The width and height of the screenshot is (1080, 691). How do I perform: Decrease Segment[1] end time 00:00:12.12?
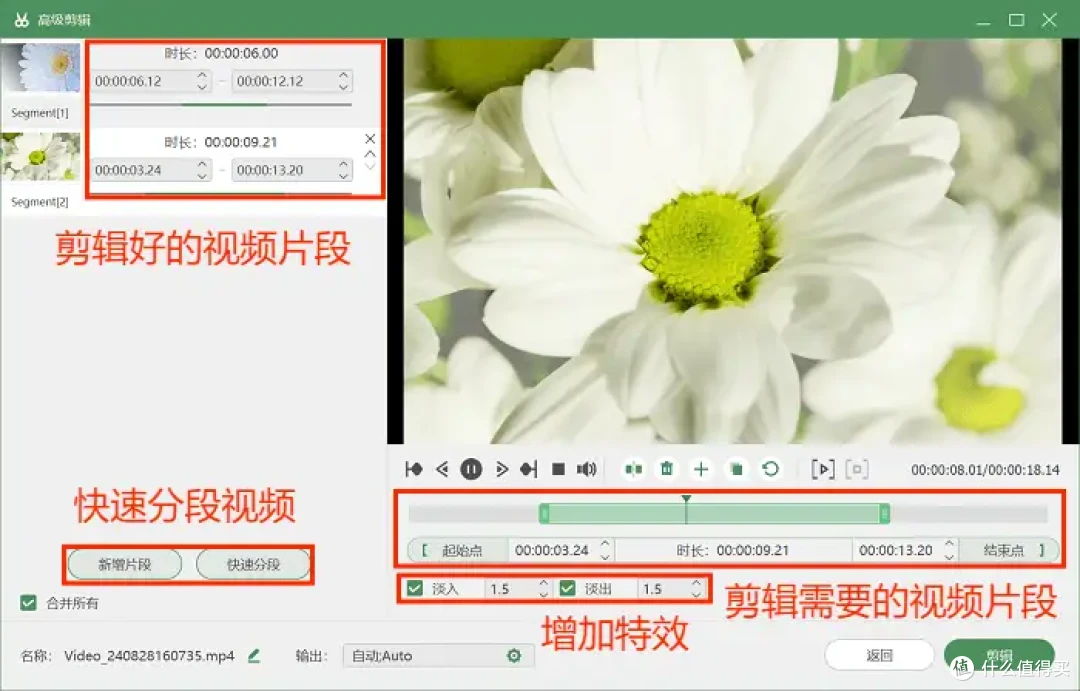click(343, 86)
